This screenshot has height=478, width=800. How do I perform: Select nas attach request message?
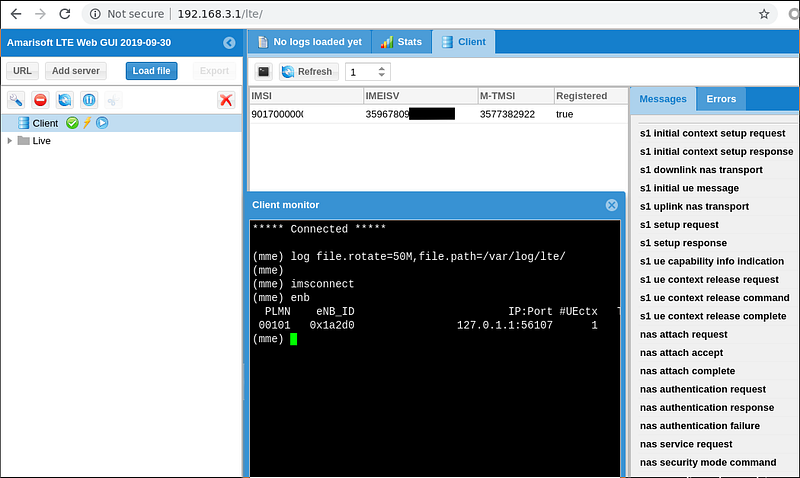[x=683, y=335]
